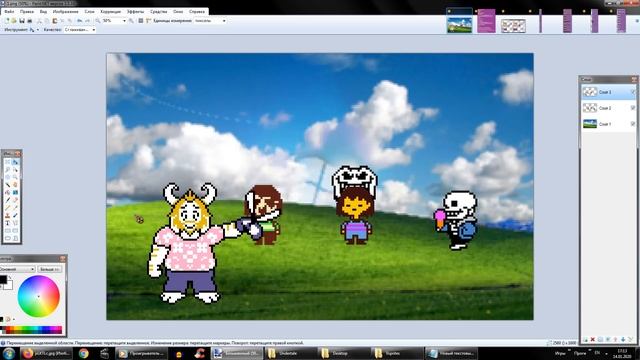Select the Text tool
The height and width of the screenshot is (360, 640).
coord(7,223)
